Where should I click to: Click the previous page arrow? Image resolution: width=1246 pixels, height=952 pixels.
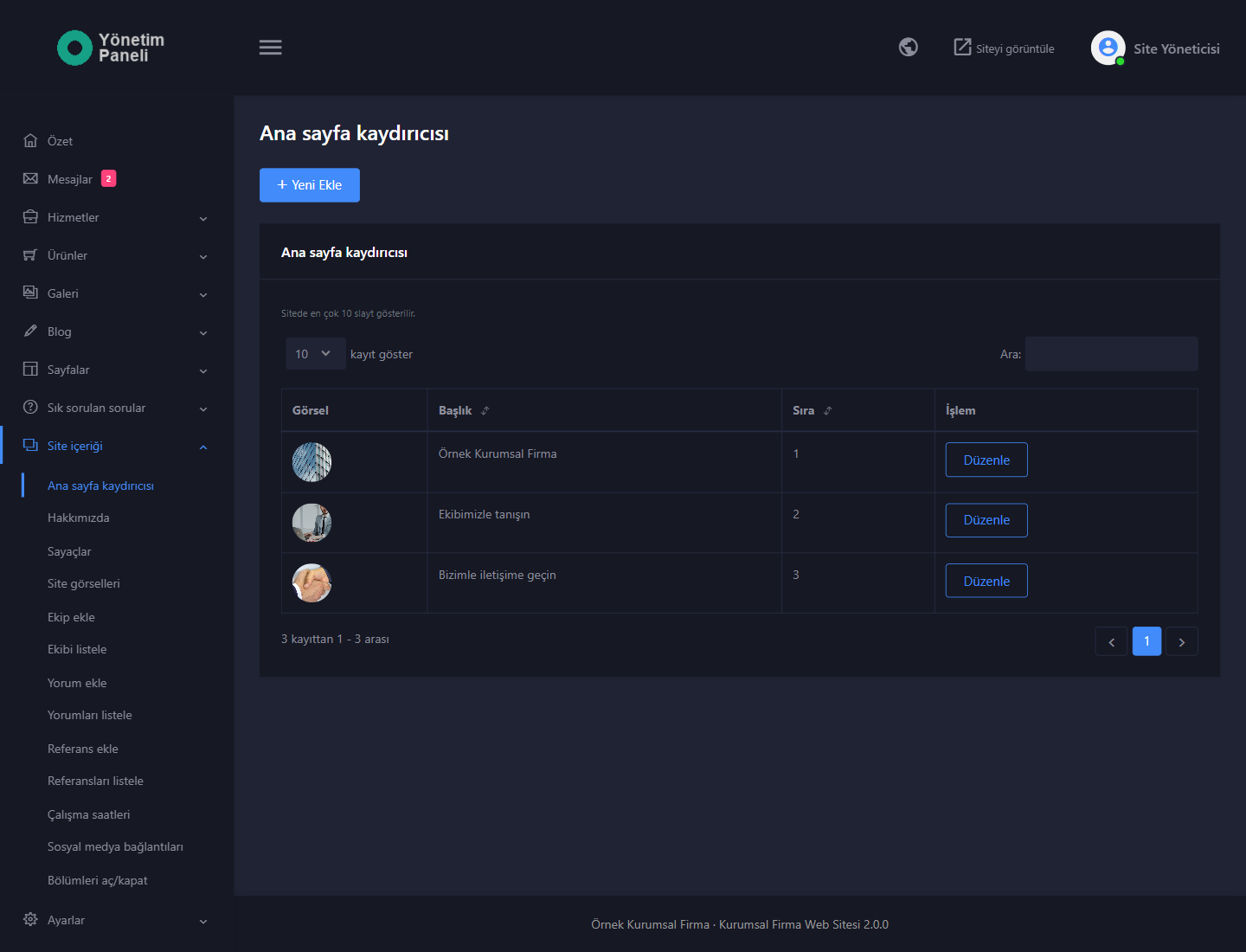[x=1111, y=641]
